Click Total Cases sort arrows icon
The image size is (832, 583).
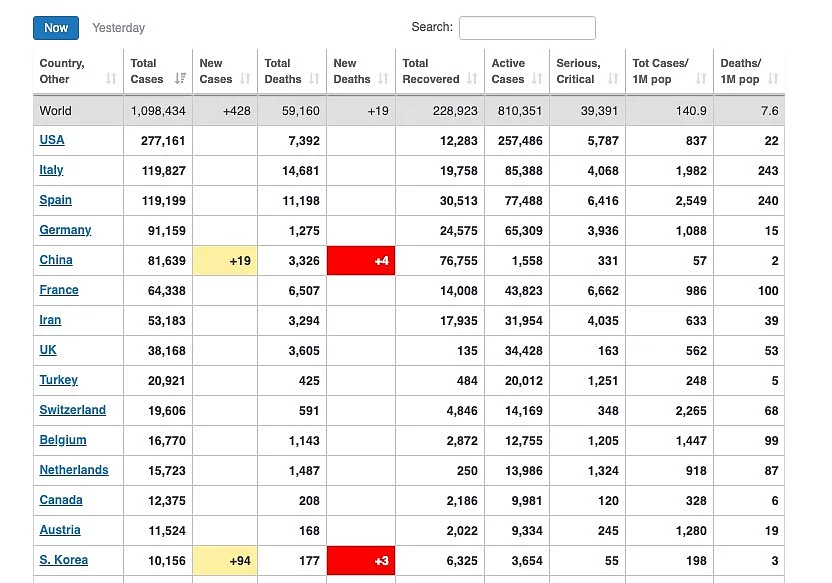pos(180,79)
